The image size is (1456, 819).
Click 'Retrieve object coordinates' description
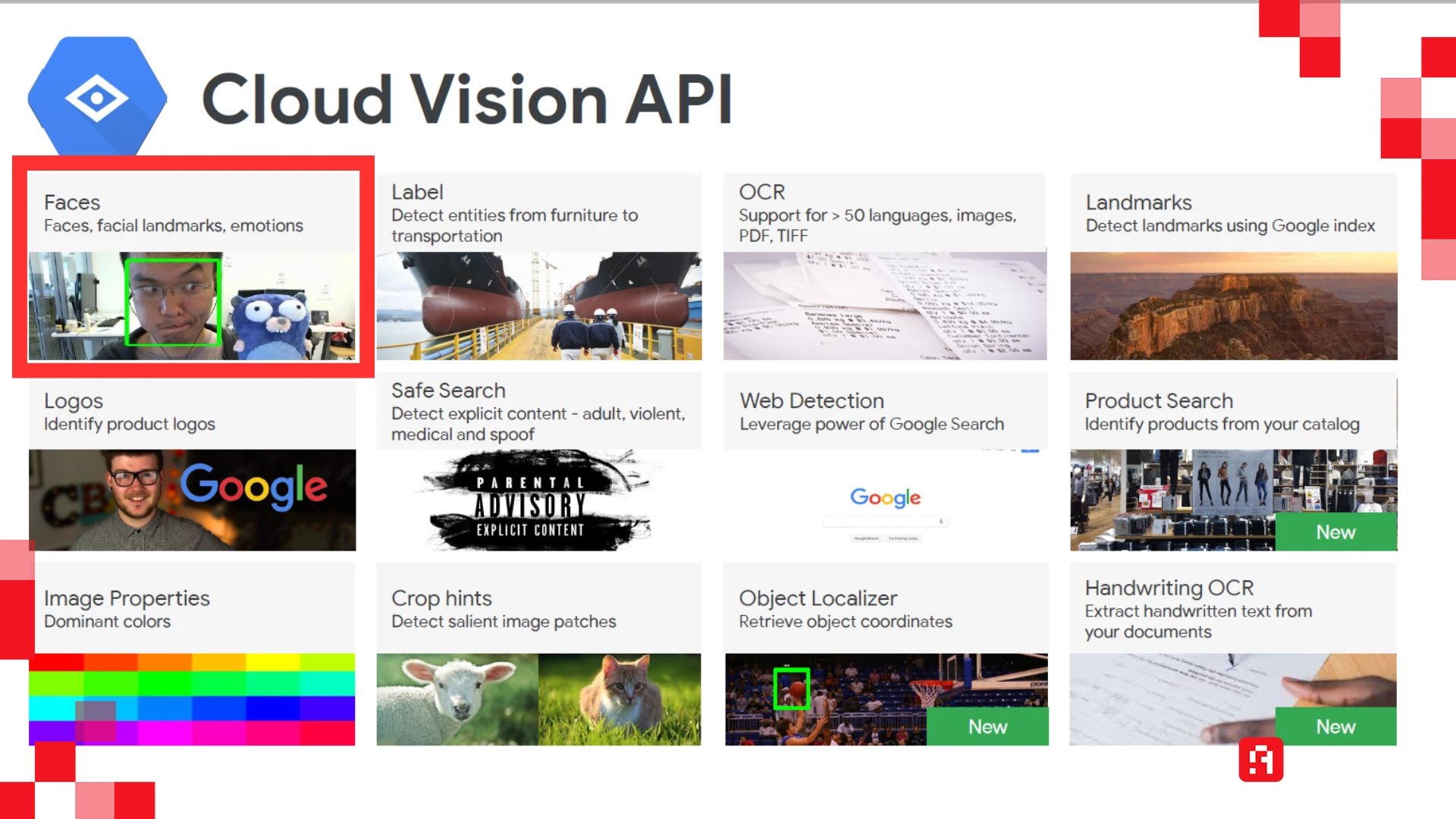click(846, 622)
